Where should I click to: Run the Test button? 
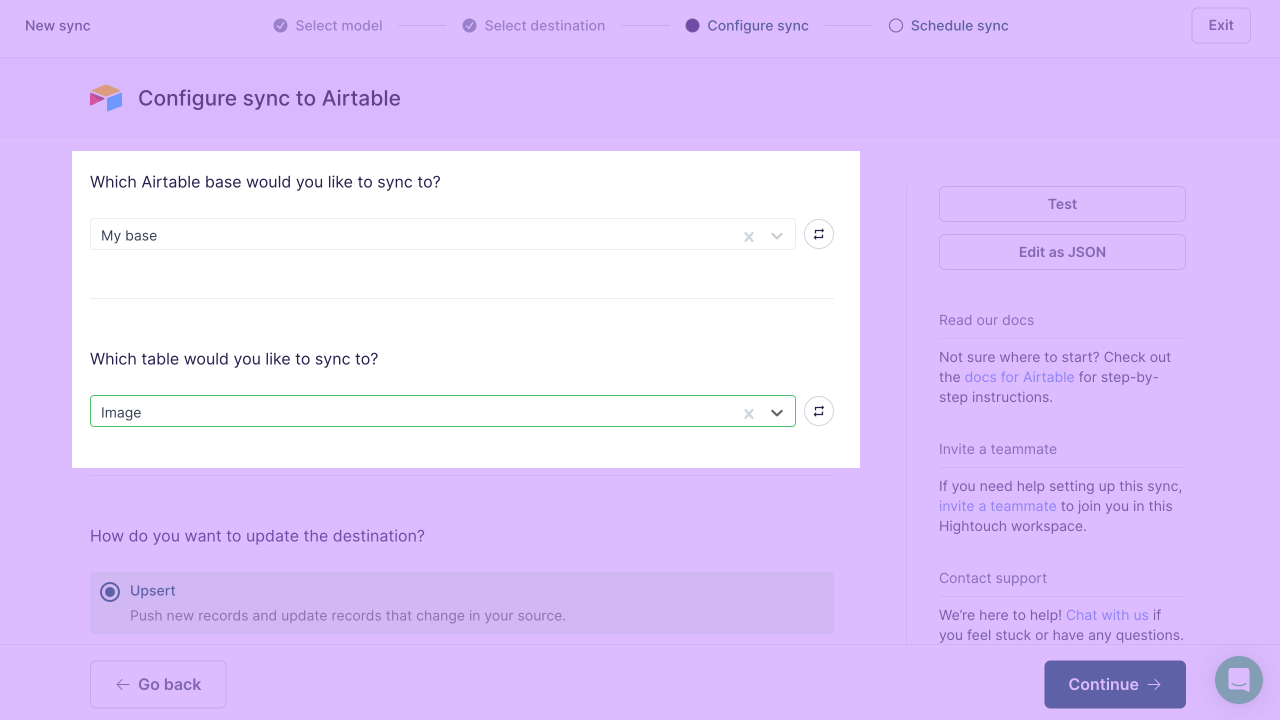[x=1062, y=204]
